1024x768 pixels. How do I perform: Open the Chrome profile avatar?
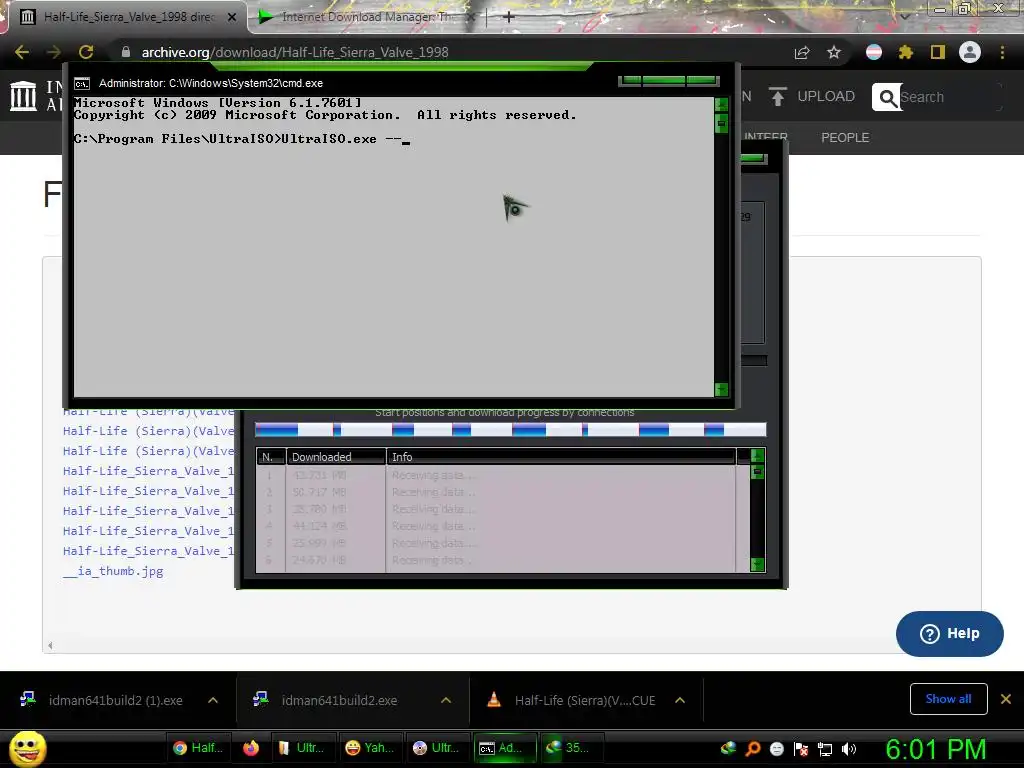click(x=970, y=52)
